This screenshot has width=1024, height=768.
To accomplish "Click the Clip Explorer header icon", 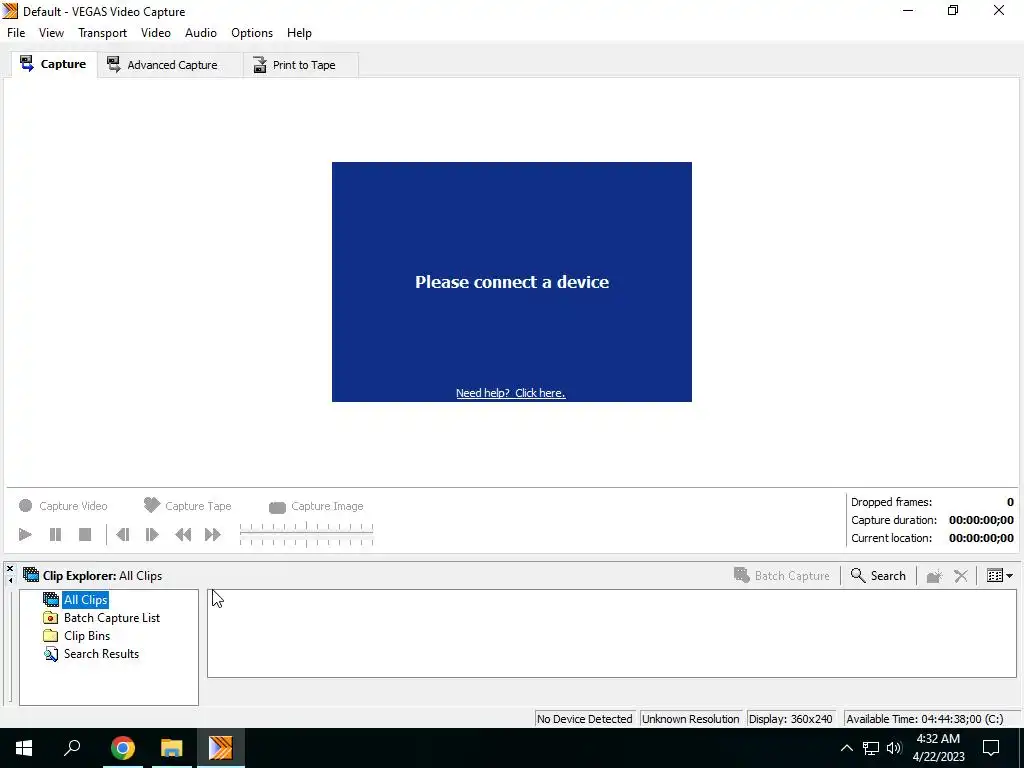I will [31, 575].
